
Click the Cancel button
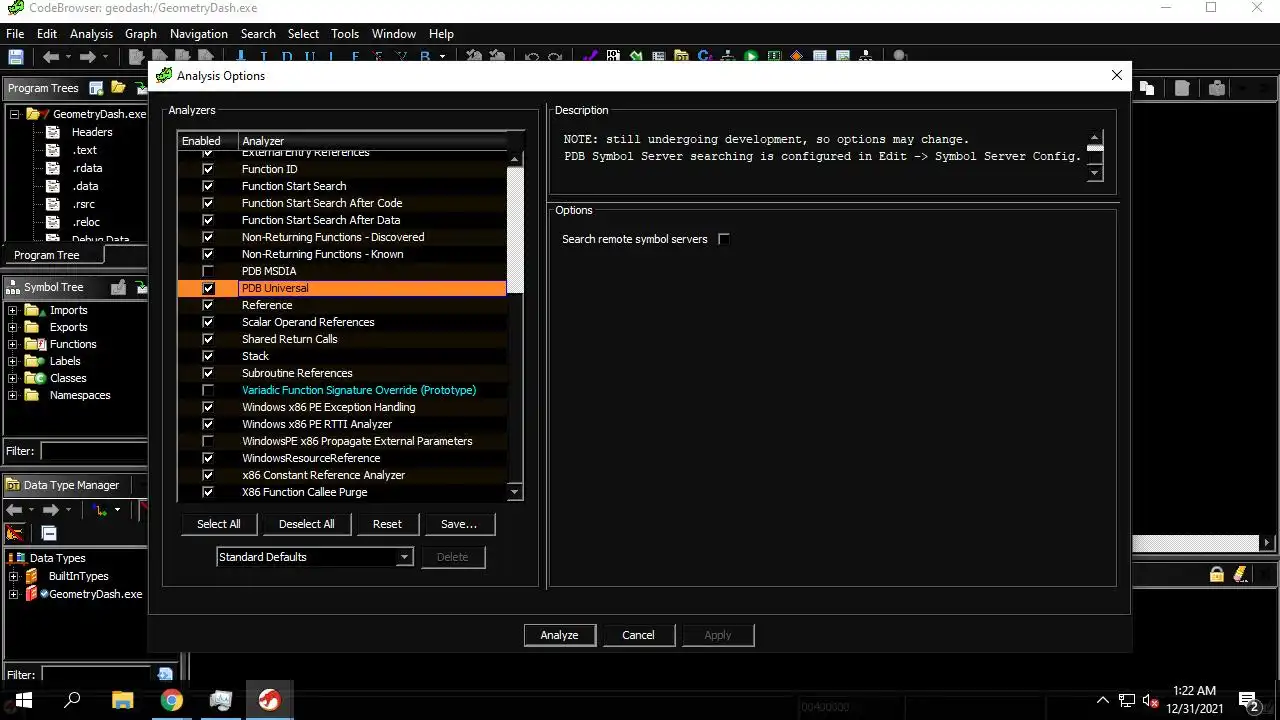tap(638, 635)
